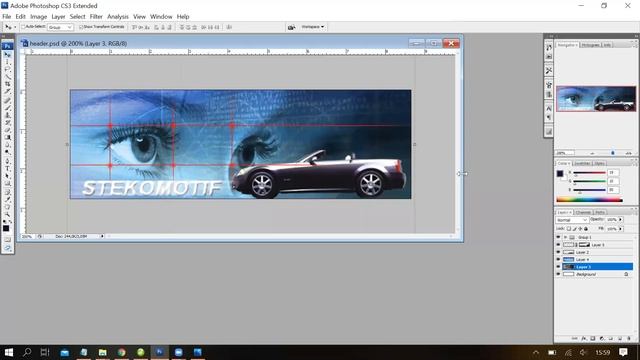The image size is (640, 360).
Task: Select the Gradient tool
Action: [x=7, y=138]
